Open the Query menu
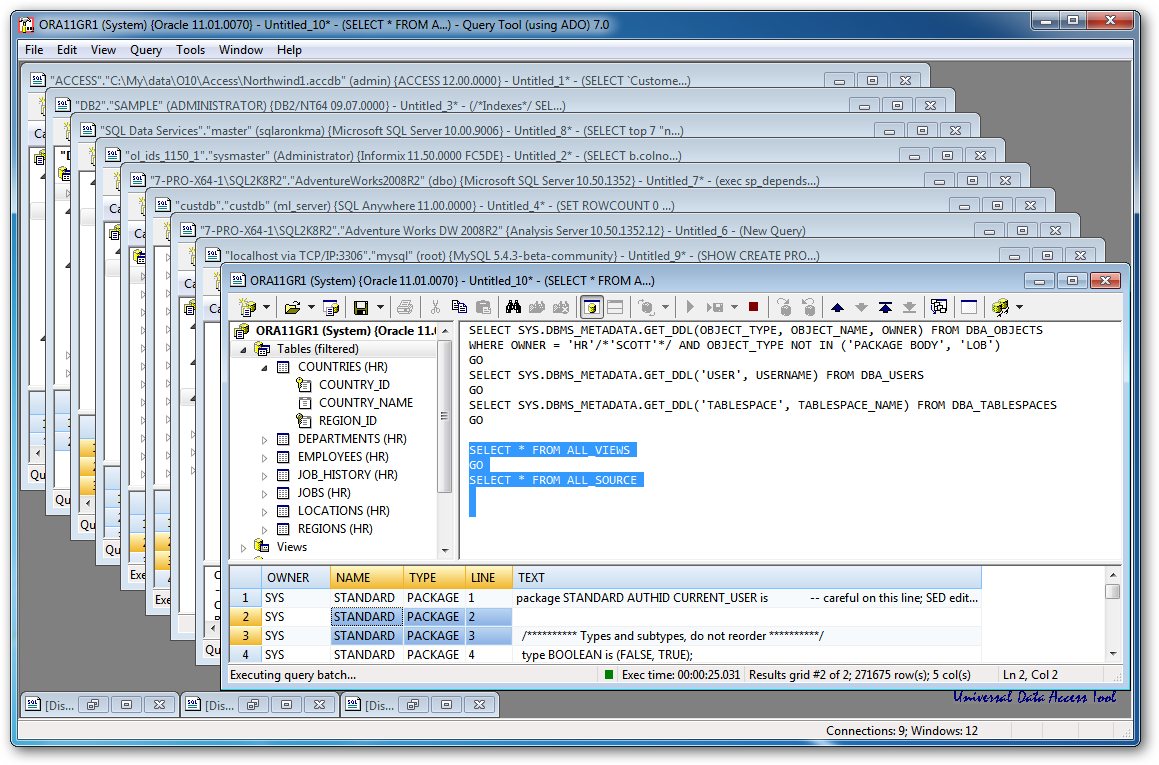This screenshot has width=1159, height=765. click(146, 49)
